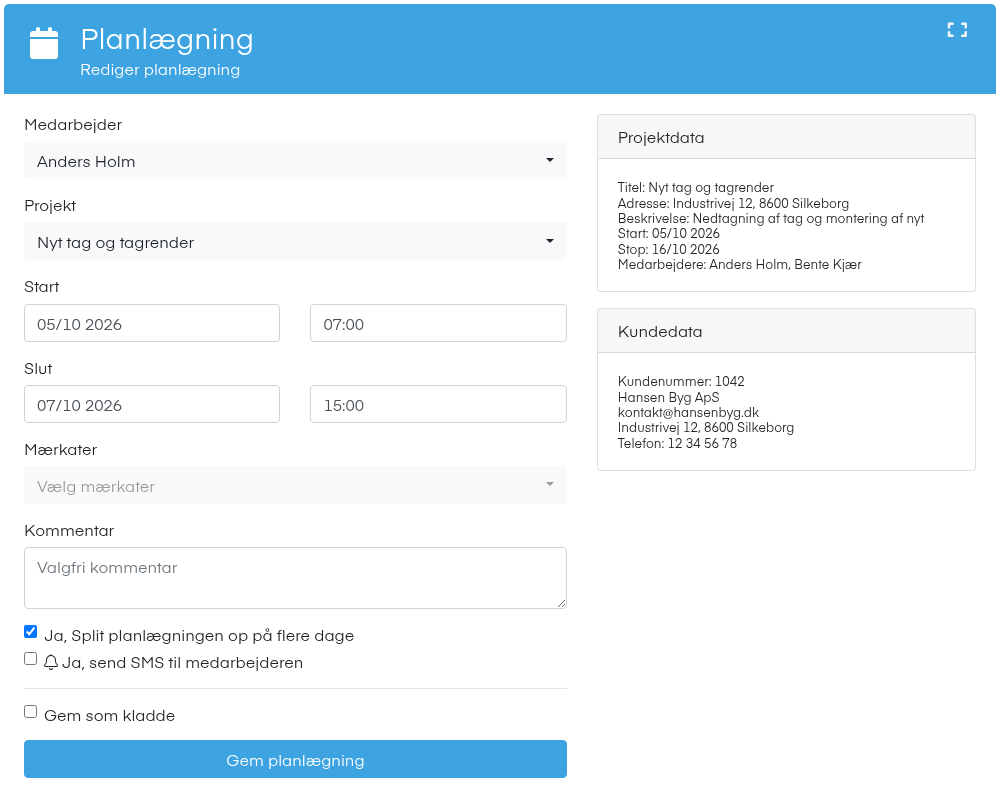The height and width of the screenshot is (802, 1000).
Task: Click the Kundedata panel header
Action: (786, 331)
